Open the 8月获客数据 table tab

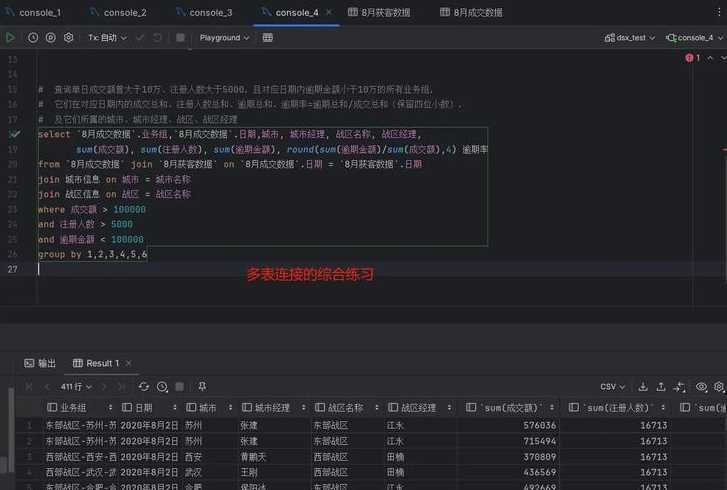(x=379, y=13)
